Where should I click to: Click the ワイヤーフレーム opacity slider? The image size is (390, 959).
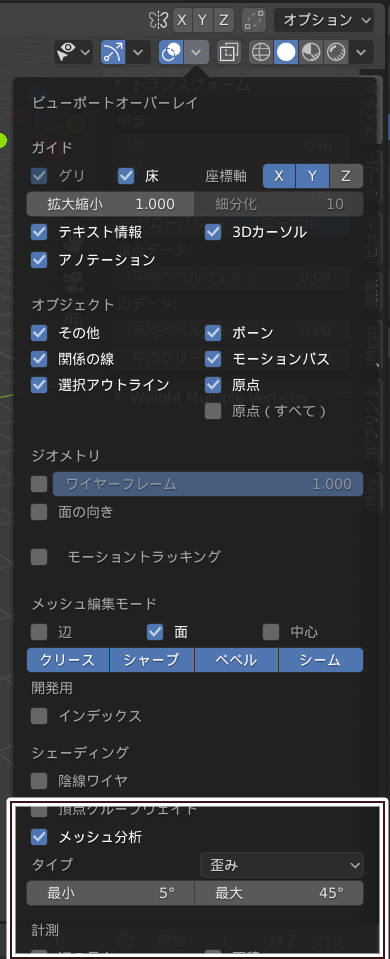click(x=208, y=484)
